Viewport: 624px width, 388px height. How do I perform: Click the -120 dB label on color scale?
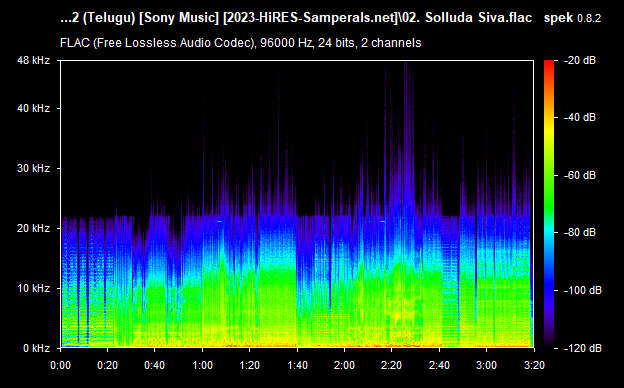pyautogui.click(x=583, y=348)
